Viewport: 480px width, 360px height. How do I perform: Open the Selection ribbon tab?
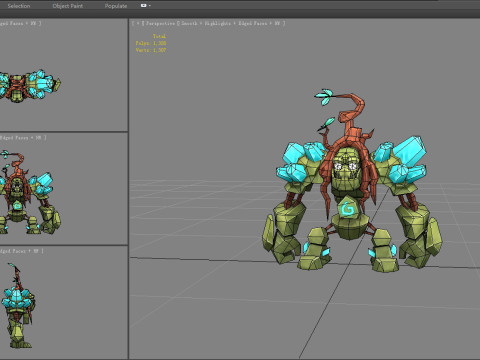pos(19,6)
